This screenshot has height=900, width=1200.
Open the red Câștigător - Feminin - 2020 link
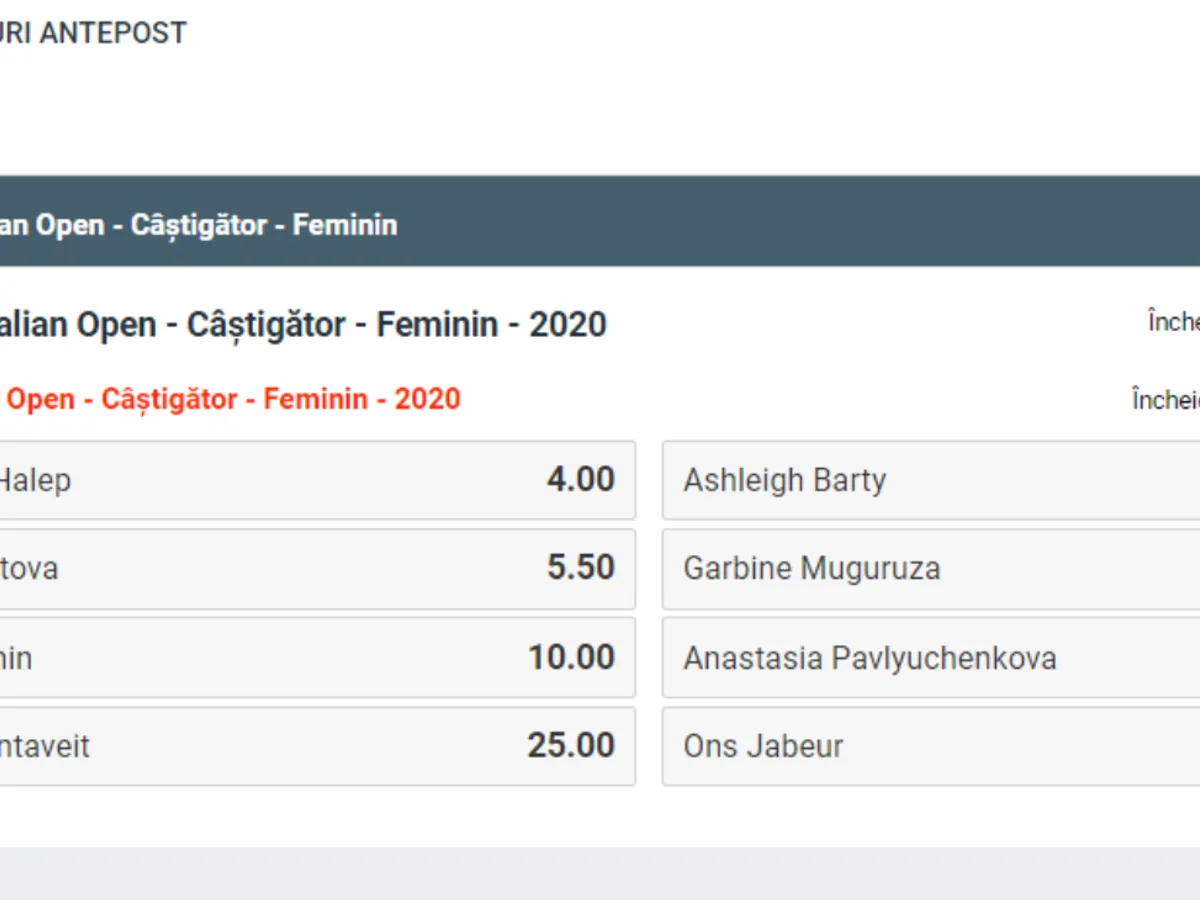point(233,399)
